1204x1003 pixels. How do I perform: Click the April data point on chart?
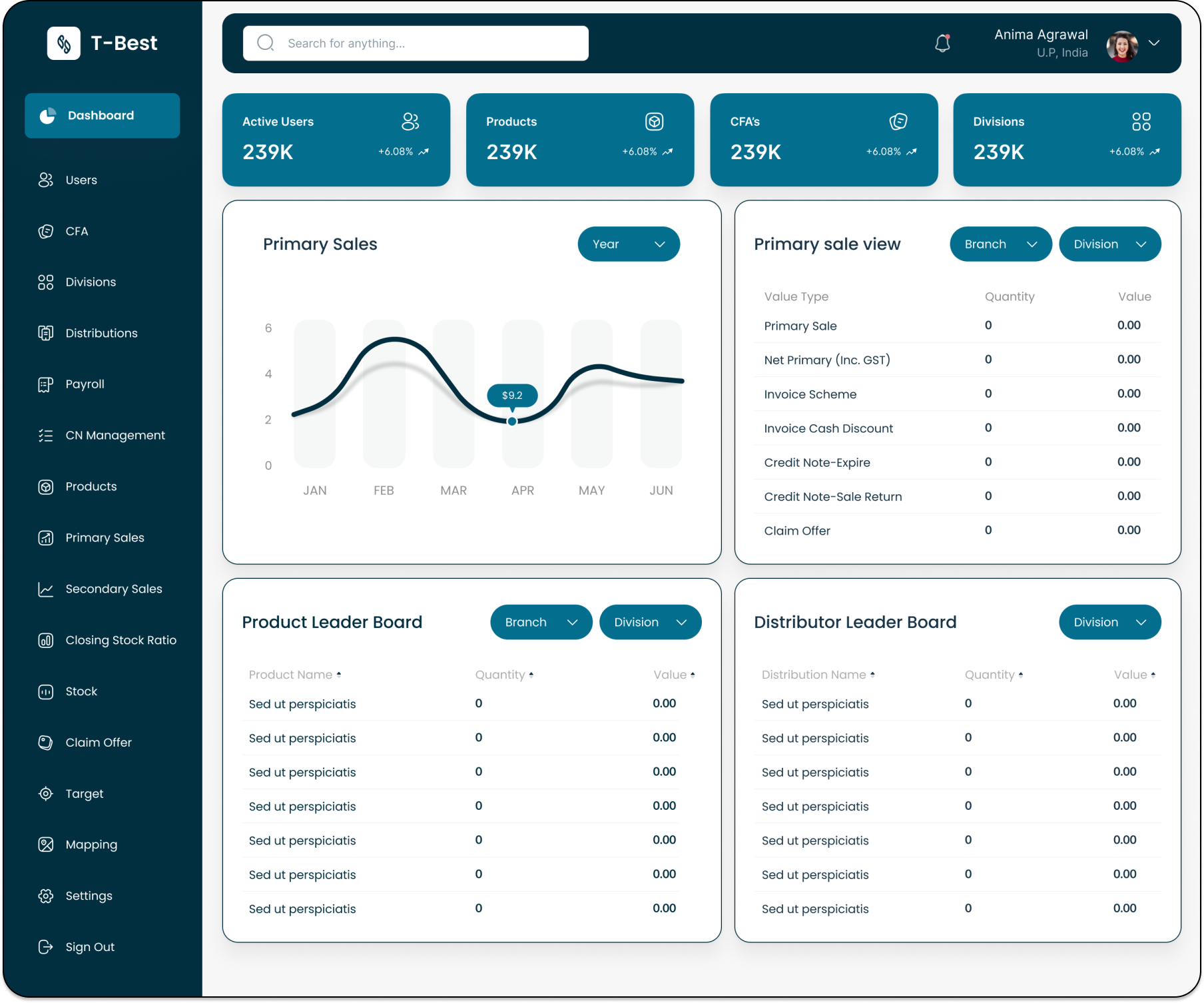pos(511,421)
